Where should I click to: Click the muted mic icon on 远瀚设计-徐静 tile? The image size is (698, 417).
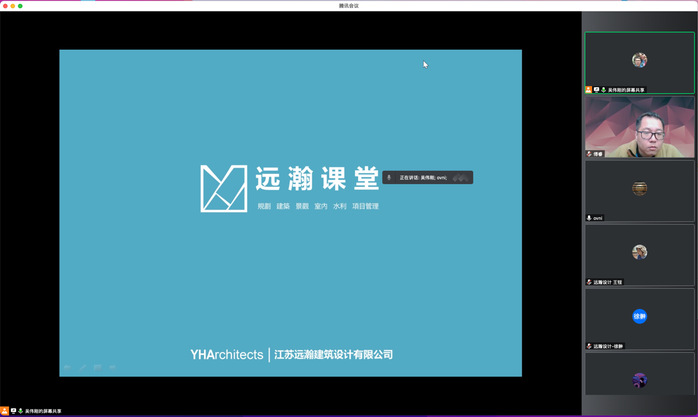pos(589,346)
